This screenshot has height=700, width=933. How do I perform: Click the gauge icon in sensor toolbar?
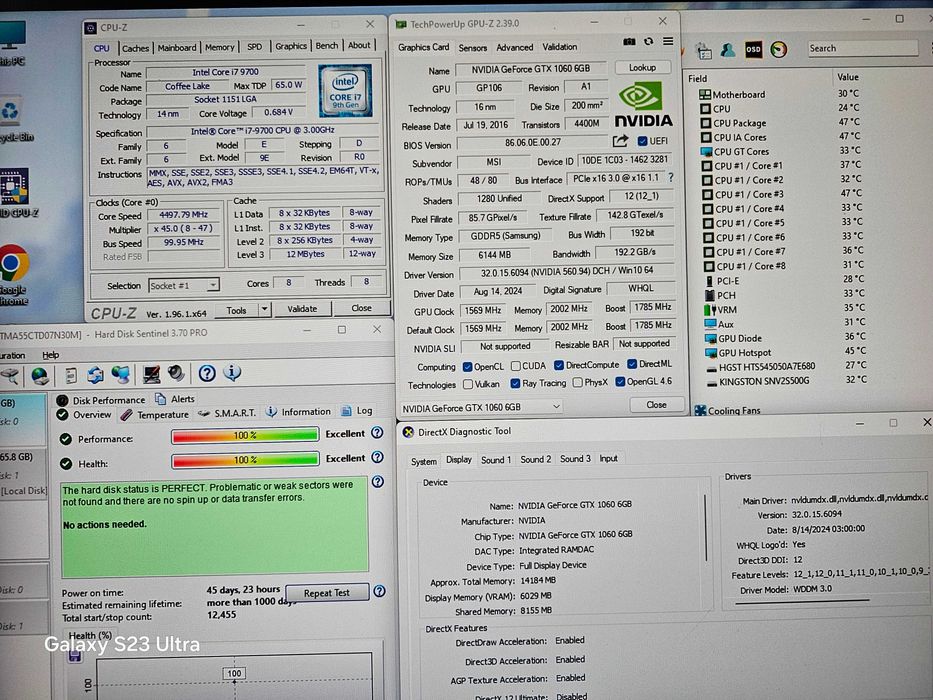(x=778, y=49)
